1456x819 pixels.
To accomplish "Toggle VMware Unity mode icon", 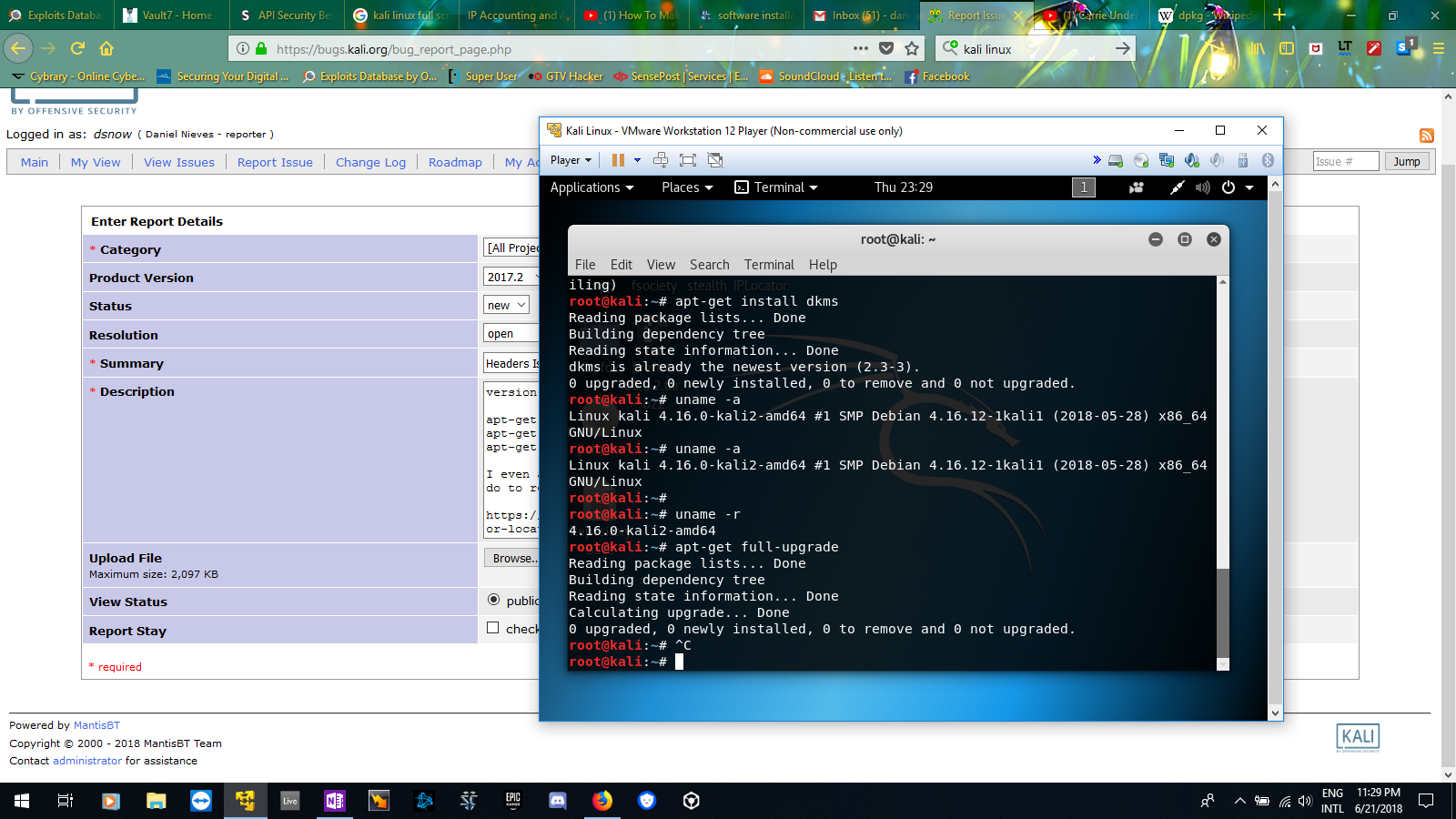I will point(715,160).
